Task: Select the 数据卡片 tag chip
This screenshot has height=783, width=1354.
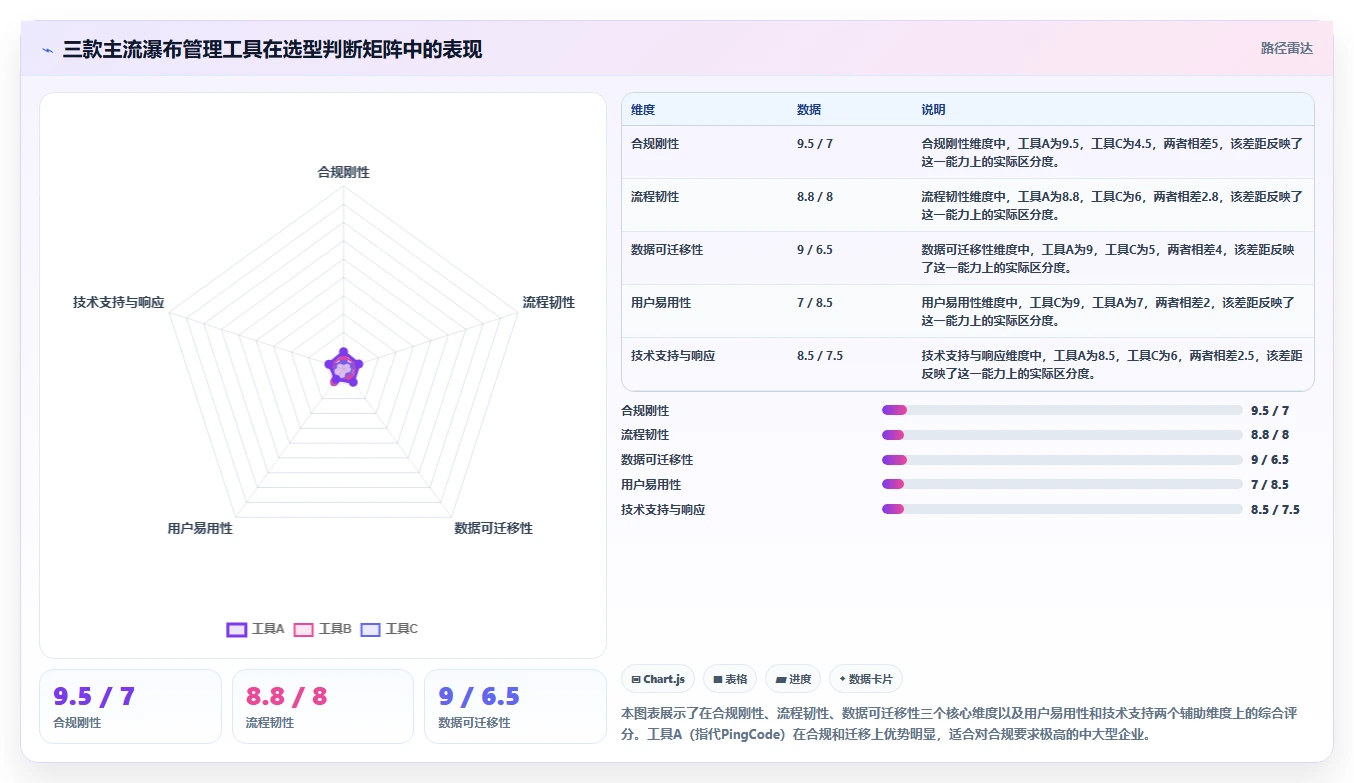Action: [x=866, y=679]
